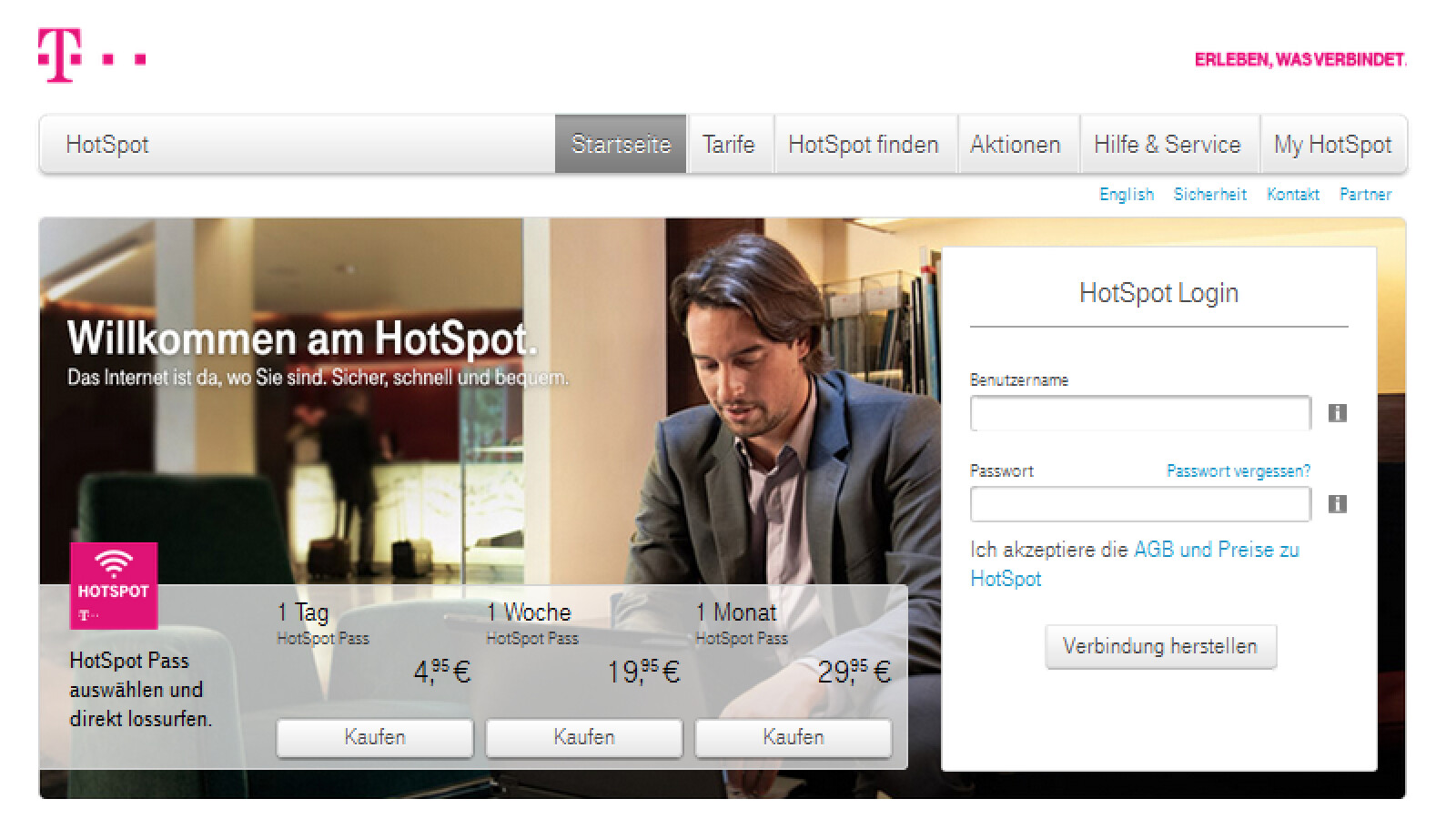Click Willkommen am HotSpot headline
Viewport: 1456px width, 819px height.
(302, 339)
